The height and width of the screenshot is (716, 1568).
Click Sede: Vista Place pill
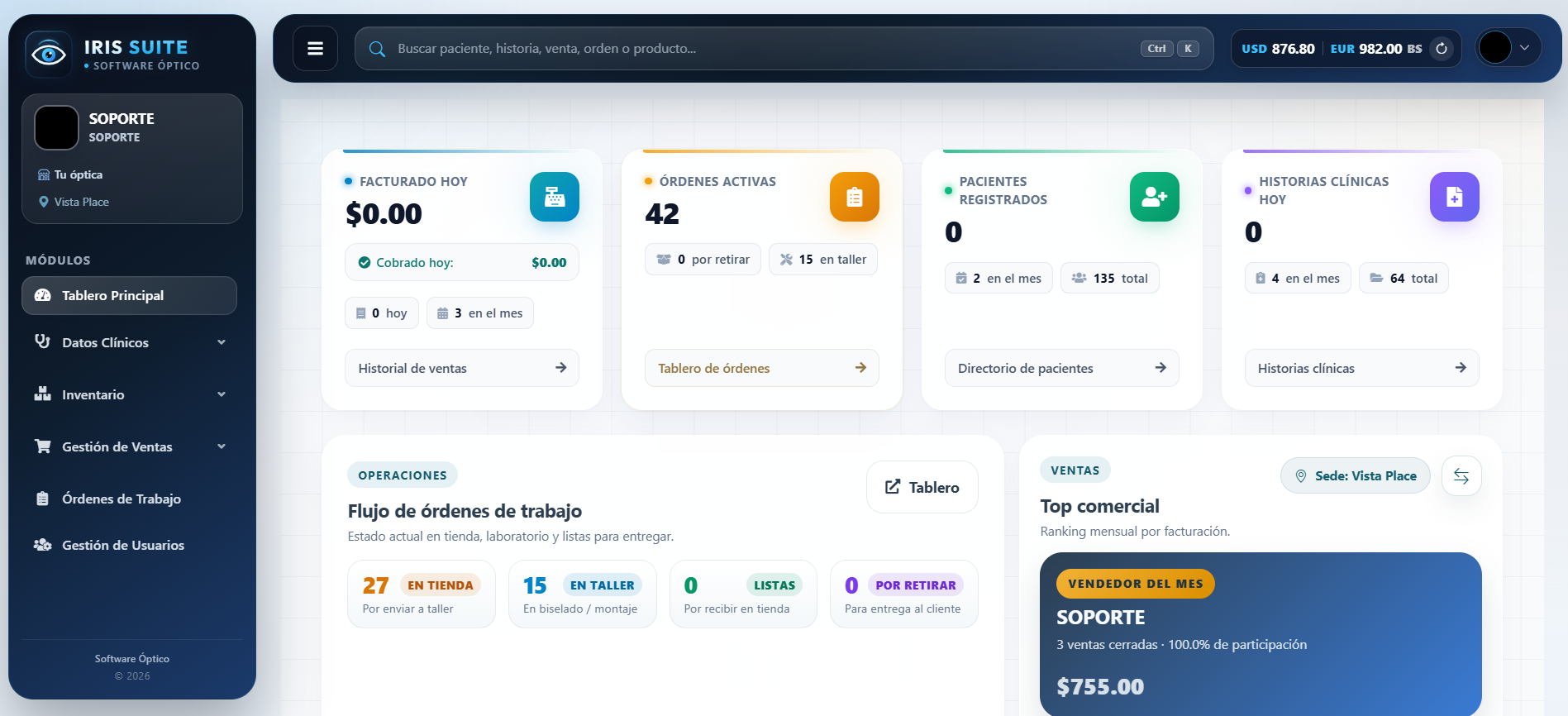tap(1356, 476)
